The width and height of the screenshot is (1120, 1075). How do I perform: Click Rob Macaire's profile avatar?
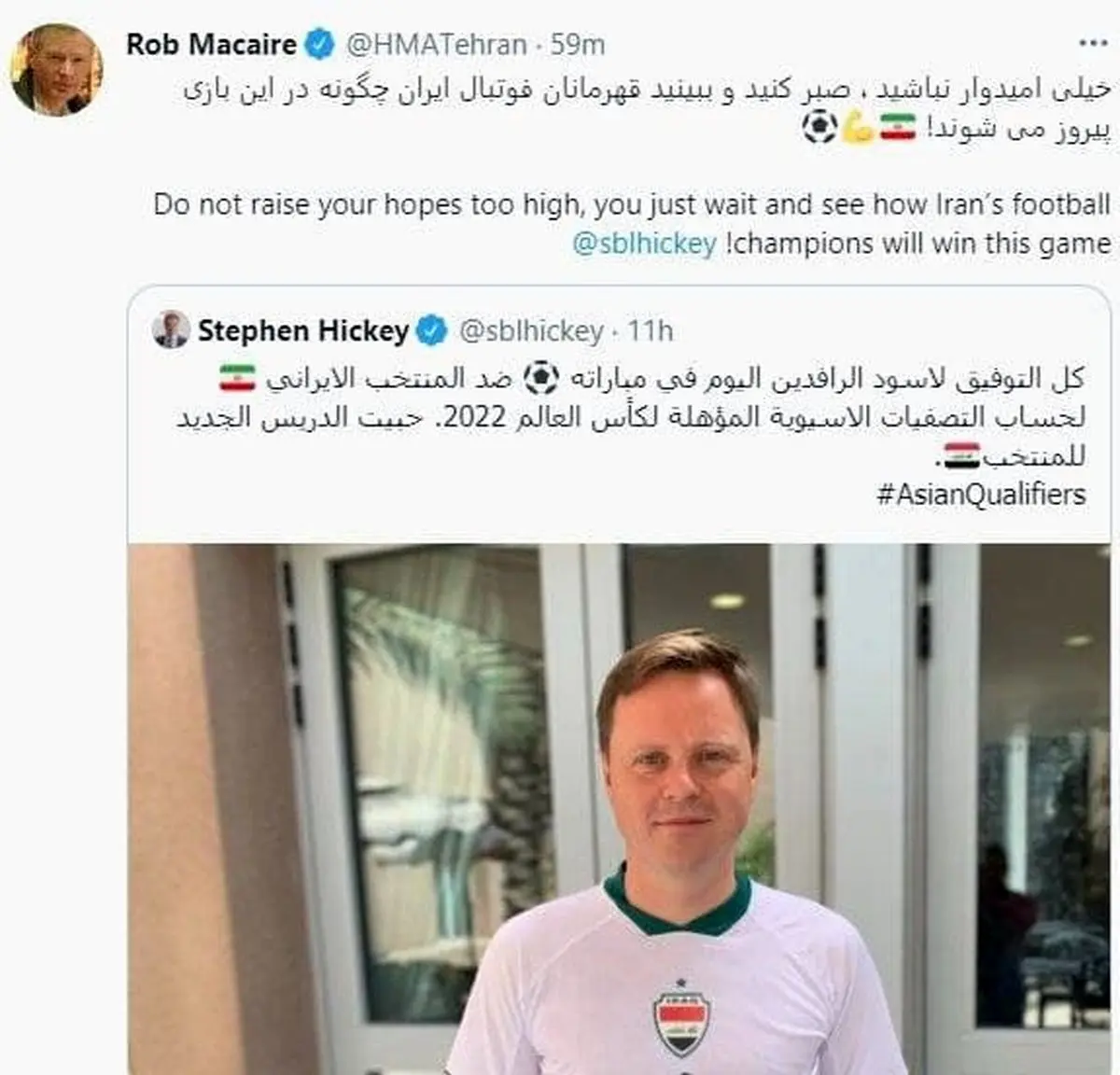pos(55,70)
